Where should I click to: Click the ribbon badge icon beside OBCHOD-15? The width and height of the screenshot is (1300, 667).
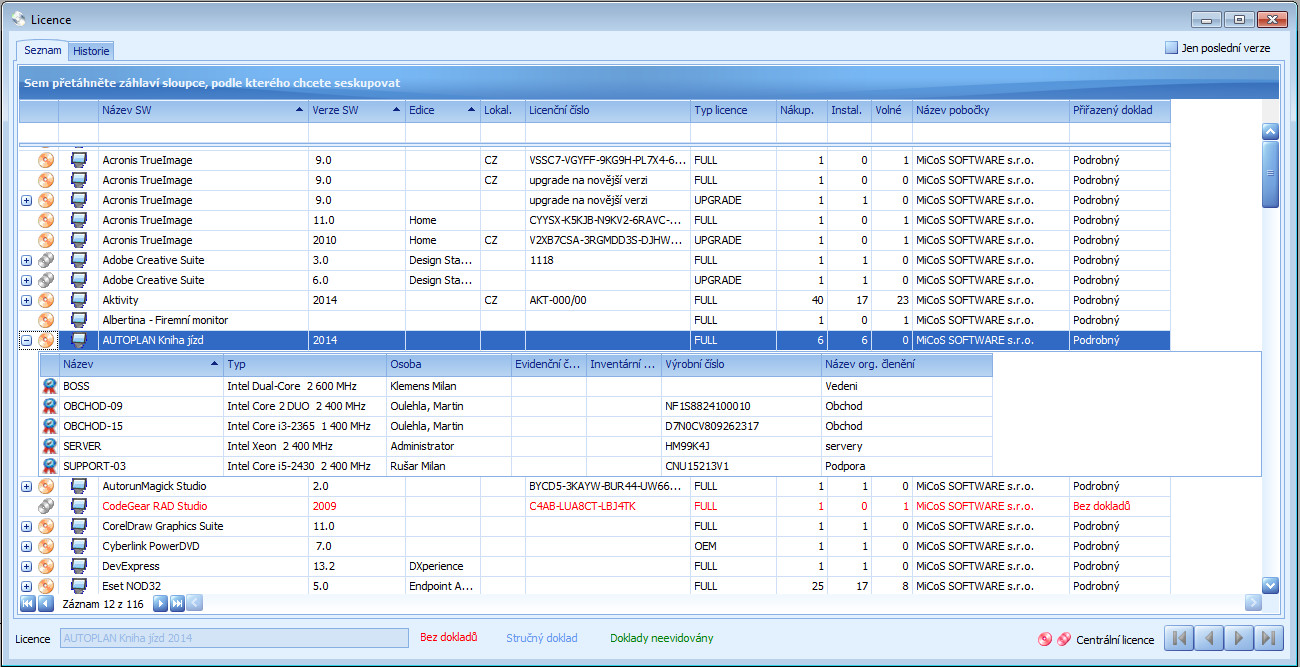[x=49, y=426]
